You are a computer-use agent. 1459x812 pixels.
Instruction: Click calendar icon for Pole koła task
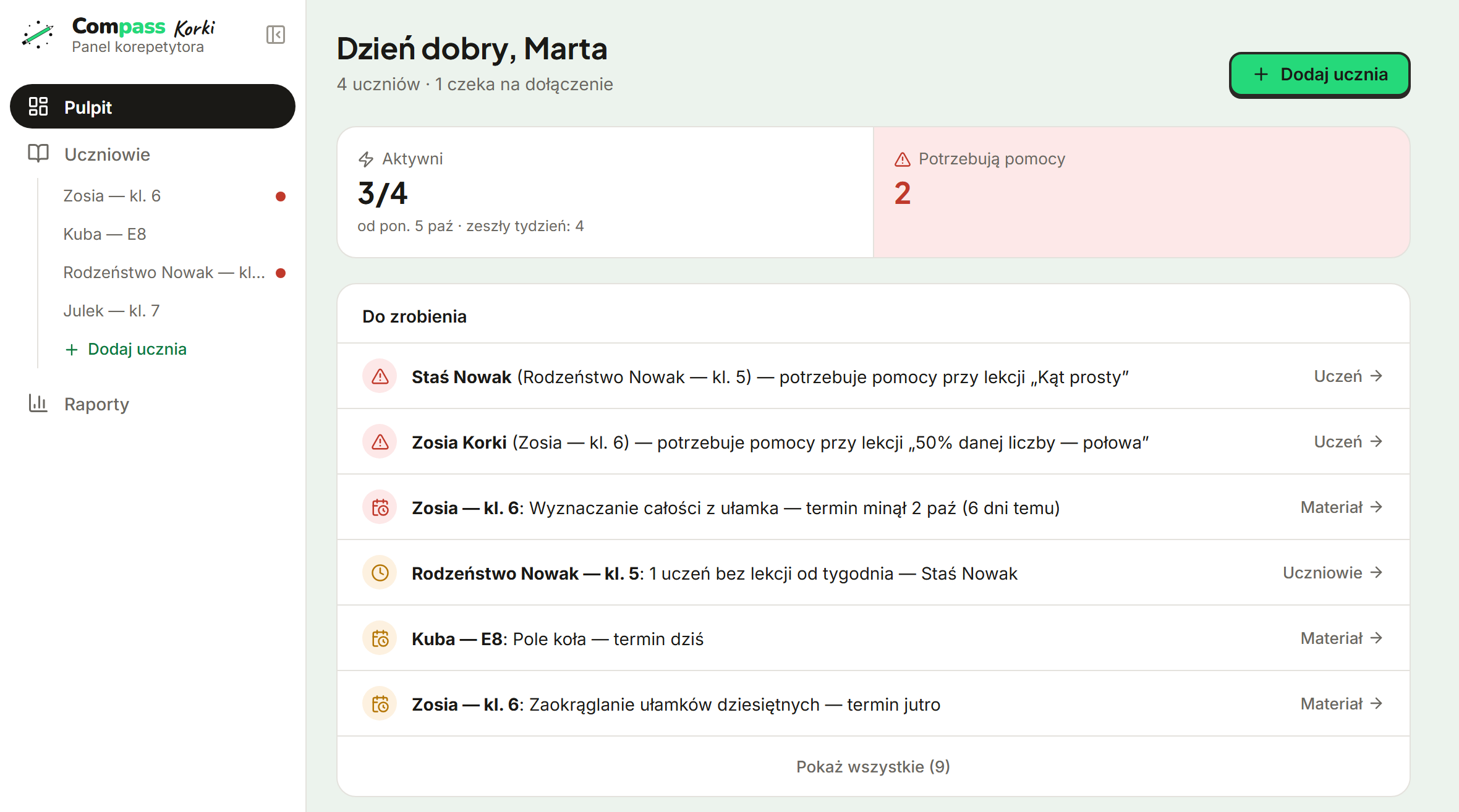[380, 638]
